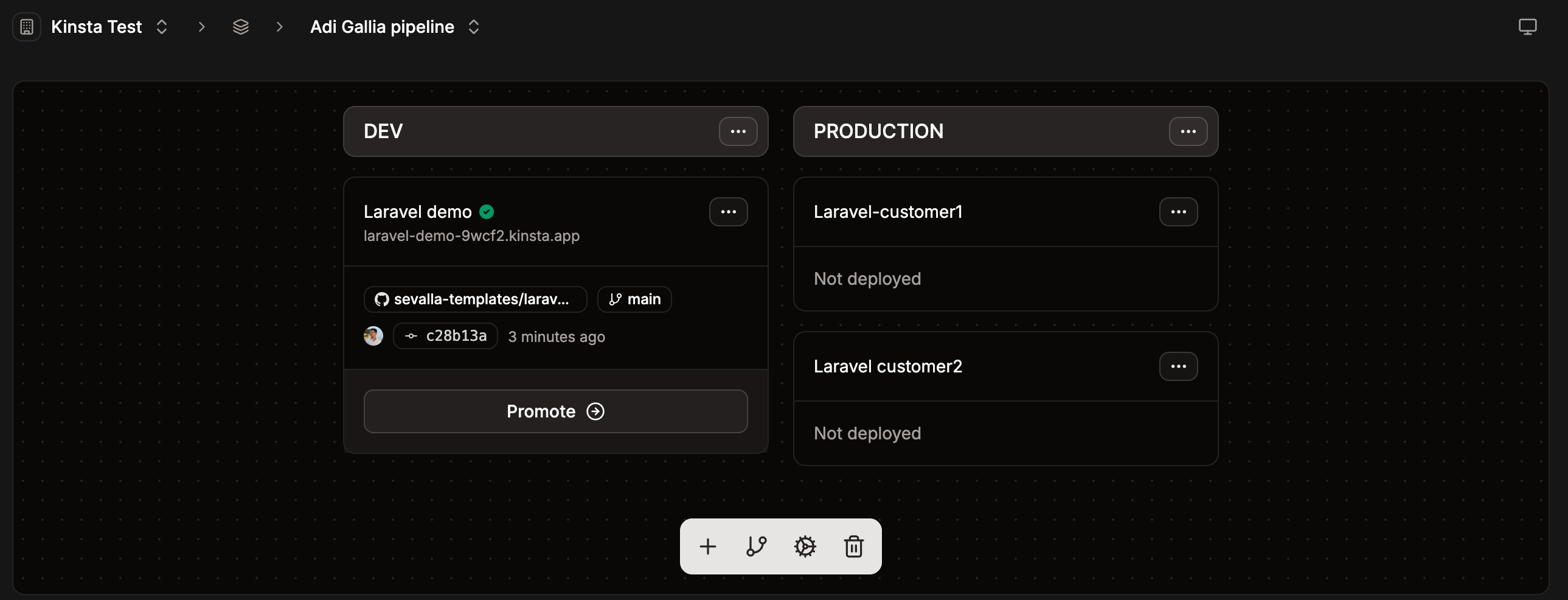This screenshot has width=1568, height=600.
Task: Click the monitor icon at top right
Action: point(1528,26)
